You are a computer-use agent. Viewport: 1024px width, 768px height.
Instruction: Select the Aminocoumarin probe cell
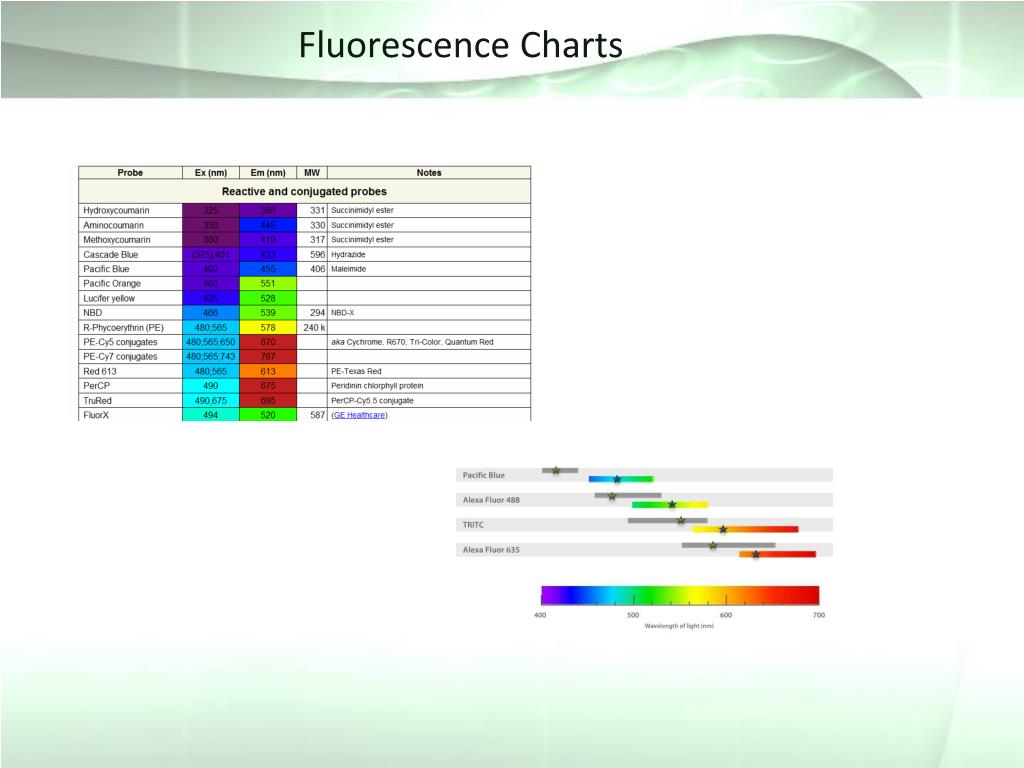click(x=130, y=225)
